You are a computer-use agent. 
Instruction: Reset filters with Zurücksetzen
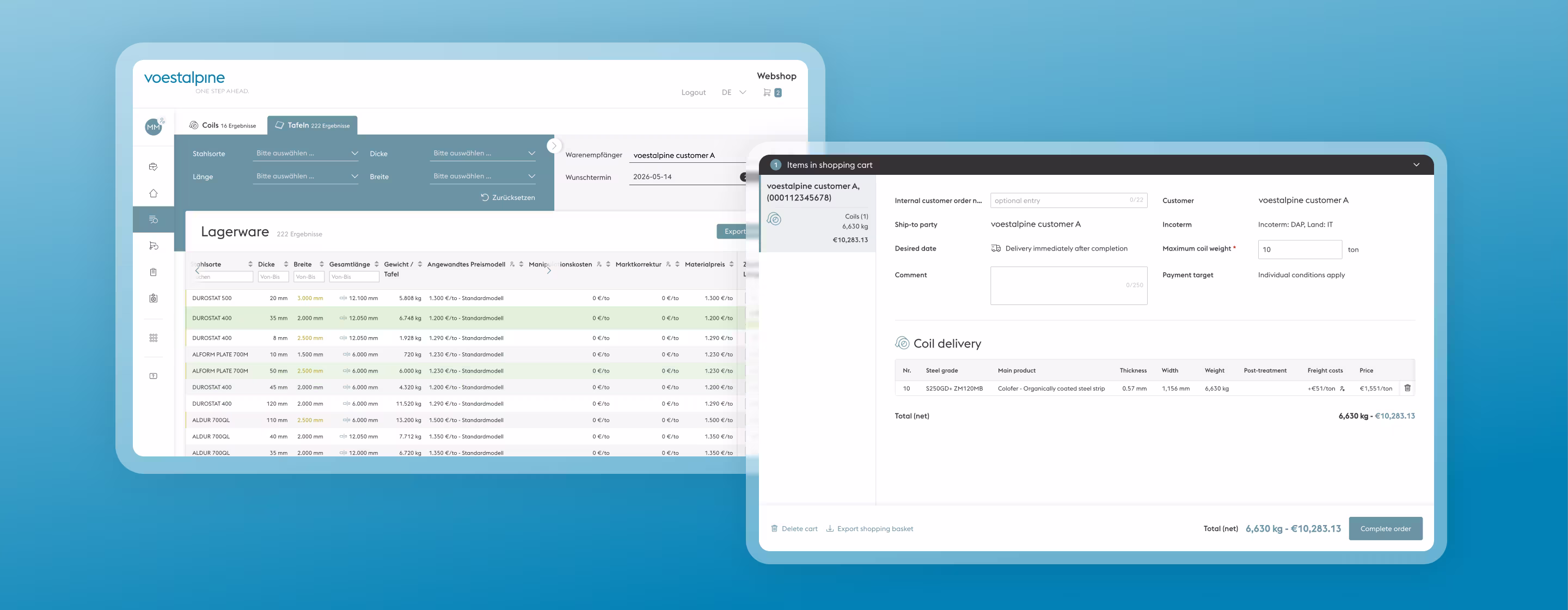click(507, 197)
